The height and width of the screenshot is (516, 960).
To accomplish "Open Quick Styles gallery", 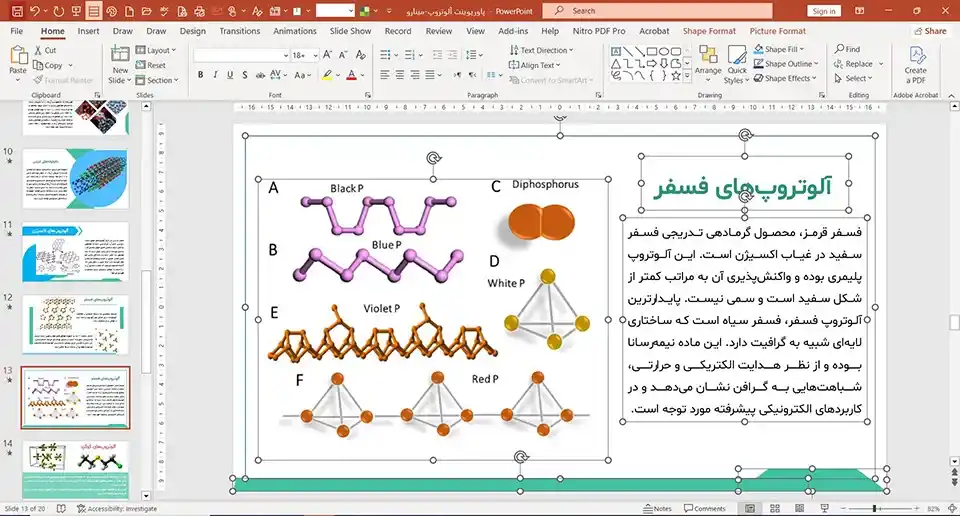I will tap(737, 64).
